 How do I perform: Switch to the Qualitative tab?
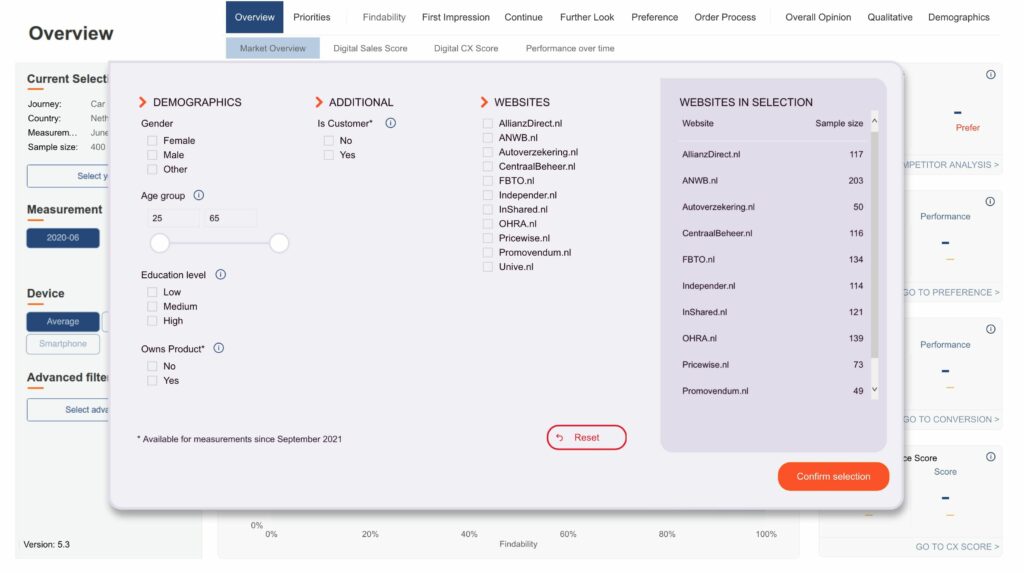889,17
